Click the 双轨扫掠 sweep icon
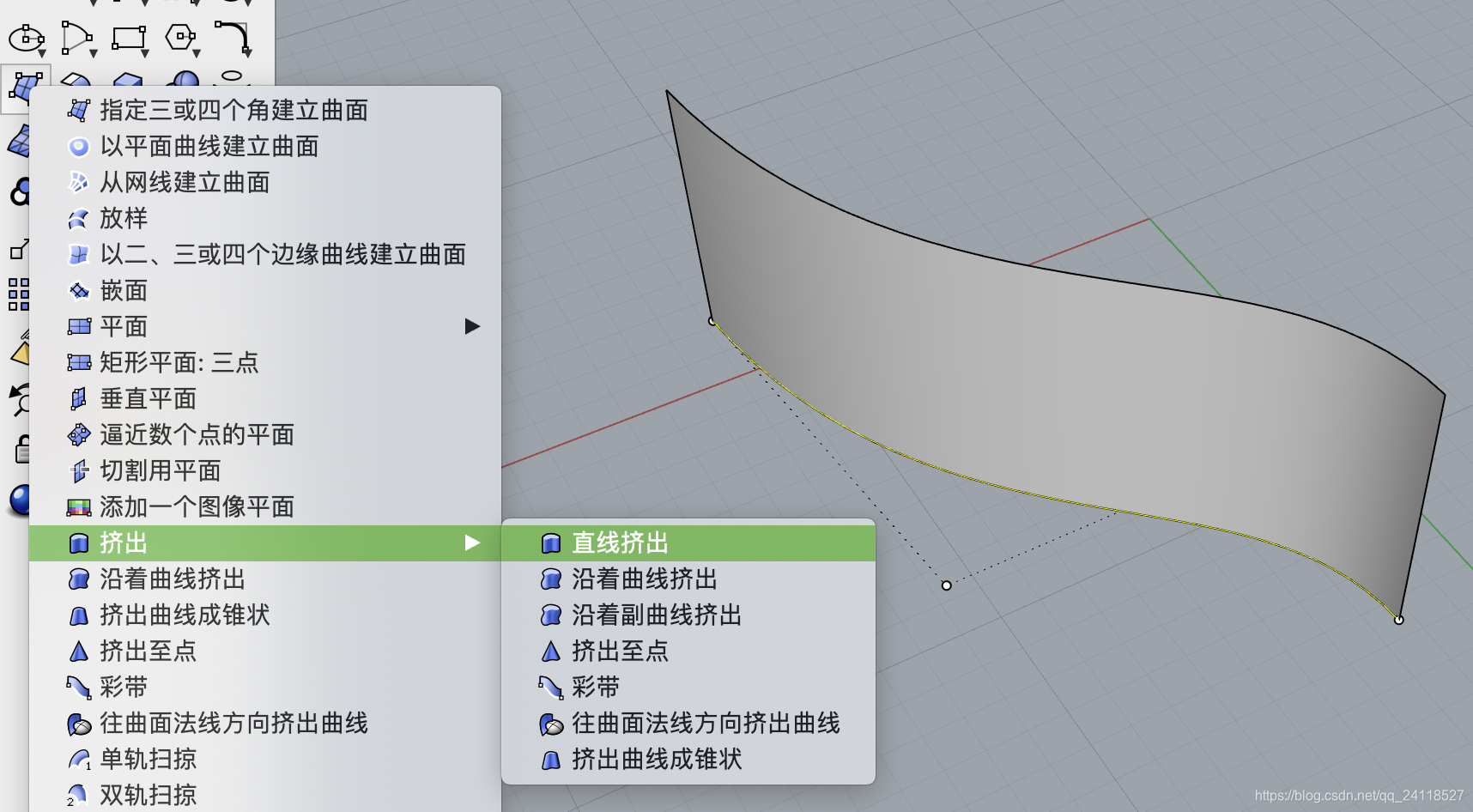Viewport: 1473px width, 812px height. point(77,795)
